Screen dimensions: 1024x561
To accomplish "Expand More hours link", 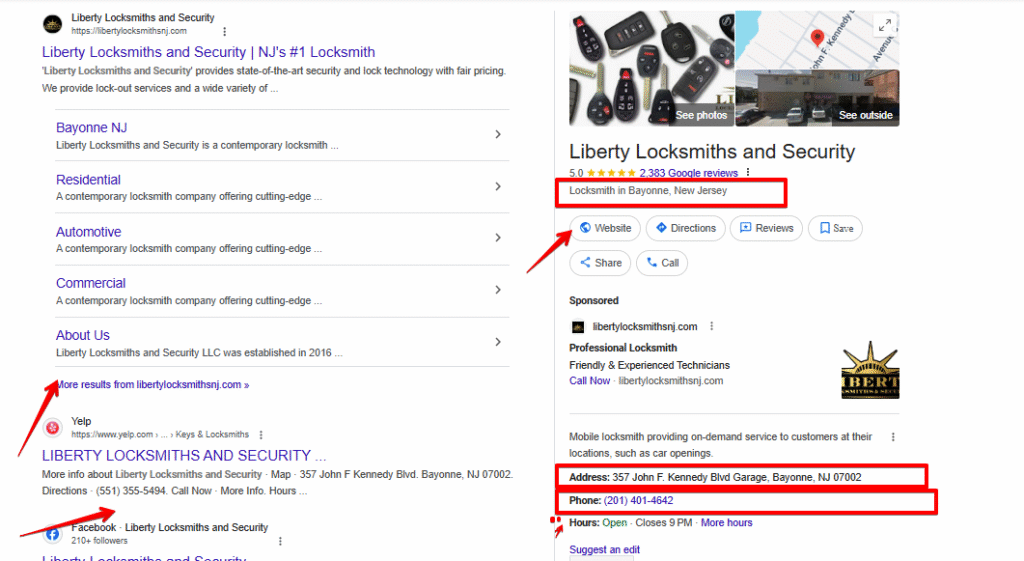I will click(x=726, y=522).
